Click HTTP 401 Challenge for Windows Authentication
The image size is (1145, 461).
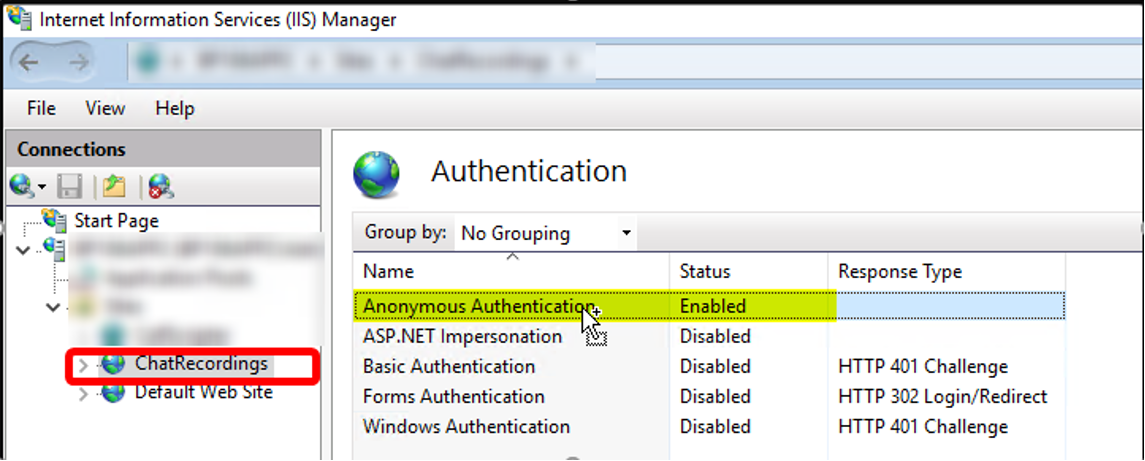923,427
